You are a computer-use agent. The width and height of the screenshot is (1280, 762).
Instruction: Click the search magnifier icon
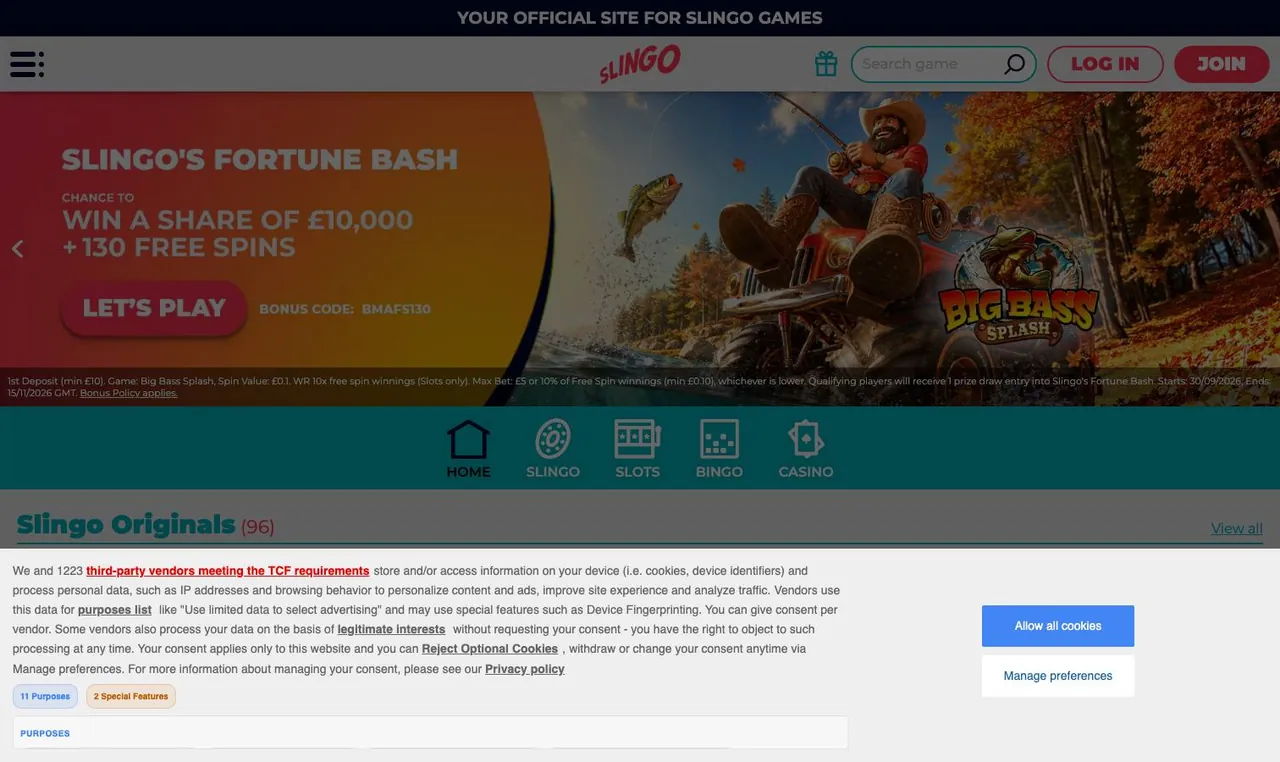tap(1014, 64)
